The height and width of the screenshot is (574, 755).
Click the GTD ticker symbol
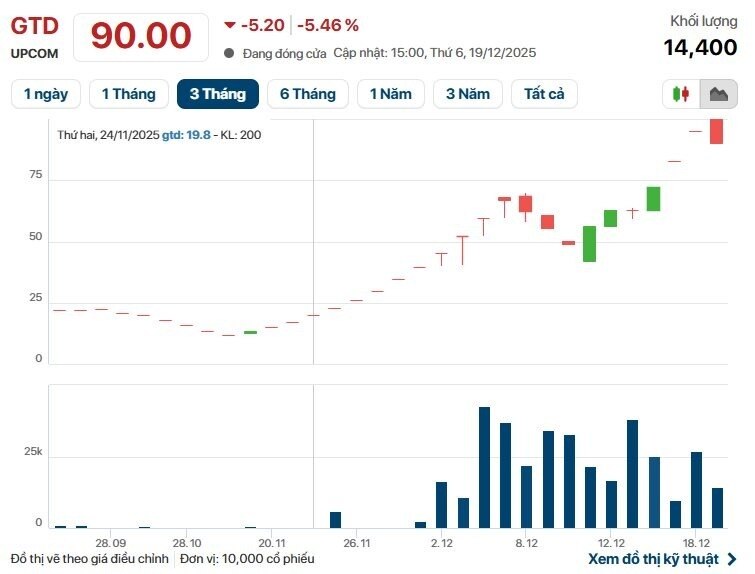click(34, 26)
